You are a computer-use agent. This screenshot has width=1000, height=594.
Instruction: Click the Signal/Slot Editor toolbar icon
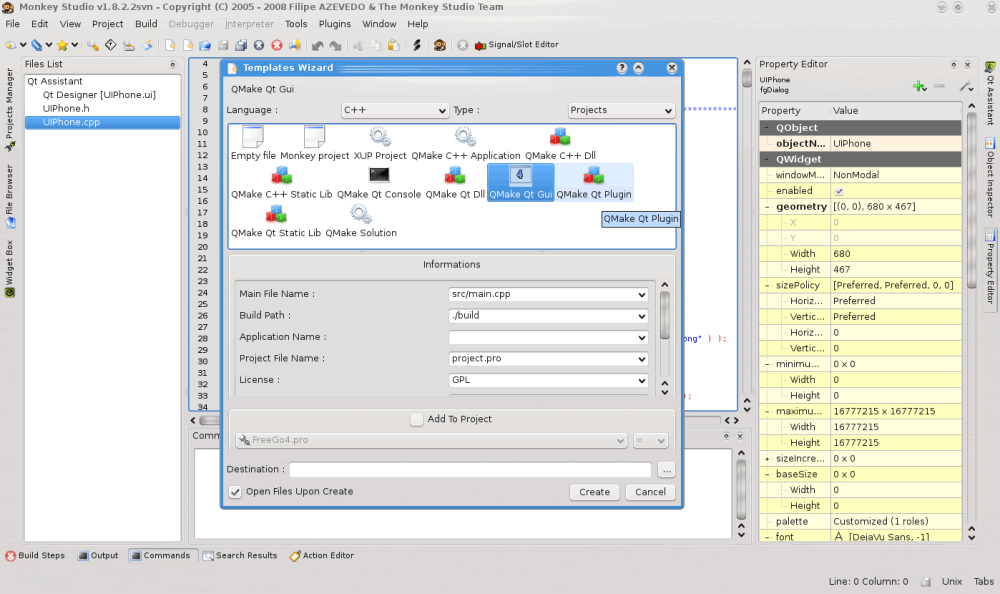click(x=480, y=45)
